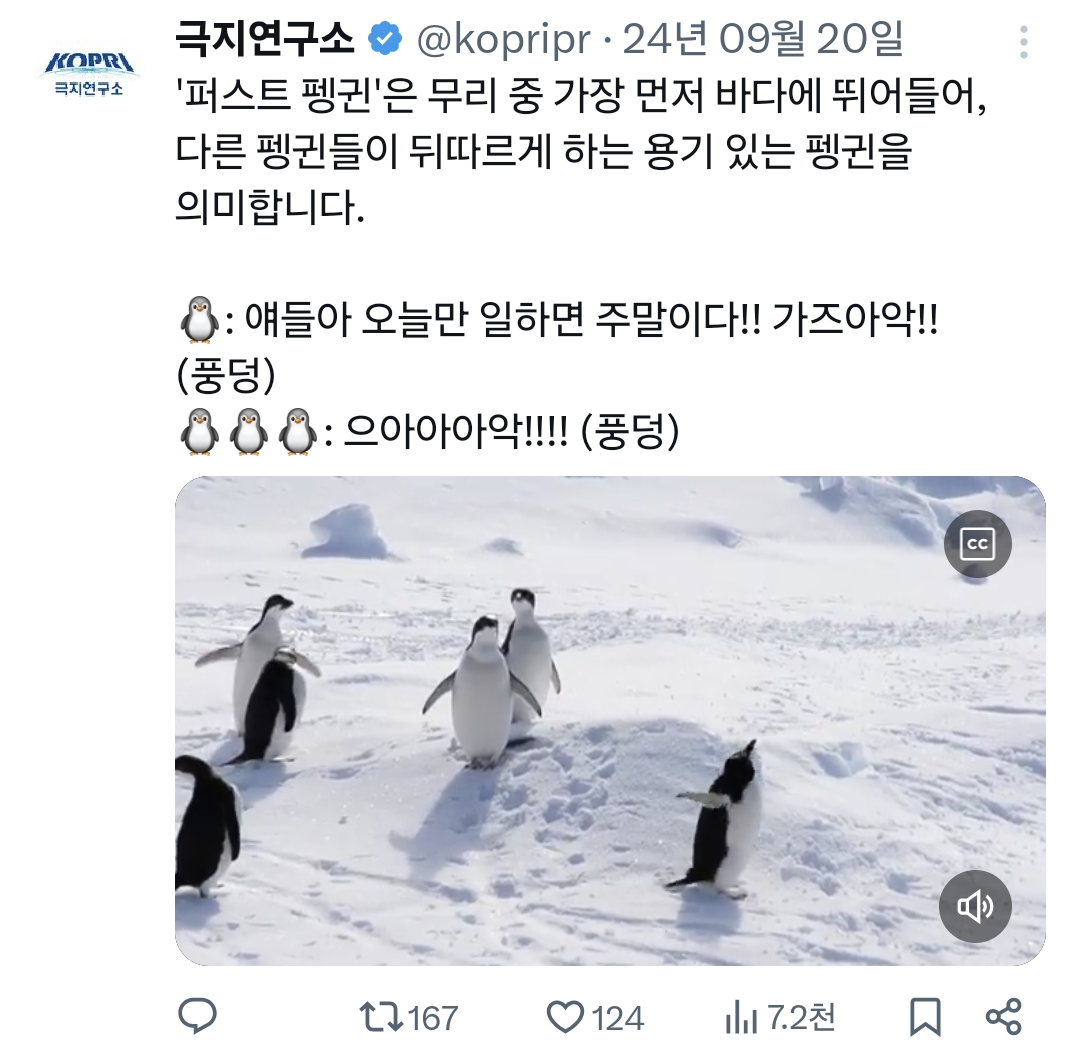The image size is (1080, 1055).
Task: Bookmark the post with the bookmark icon
Action: click(925, 1017)
